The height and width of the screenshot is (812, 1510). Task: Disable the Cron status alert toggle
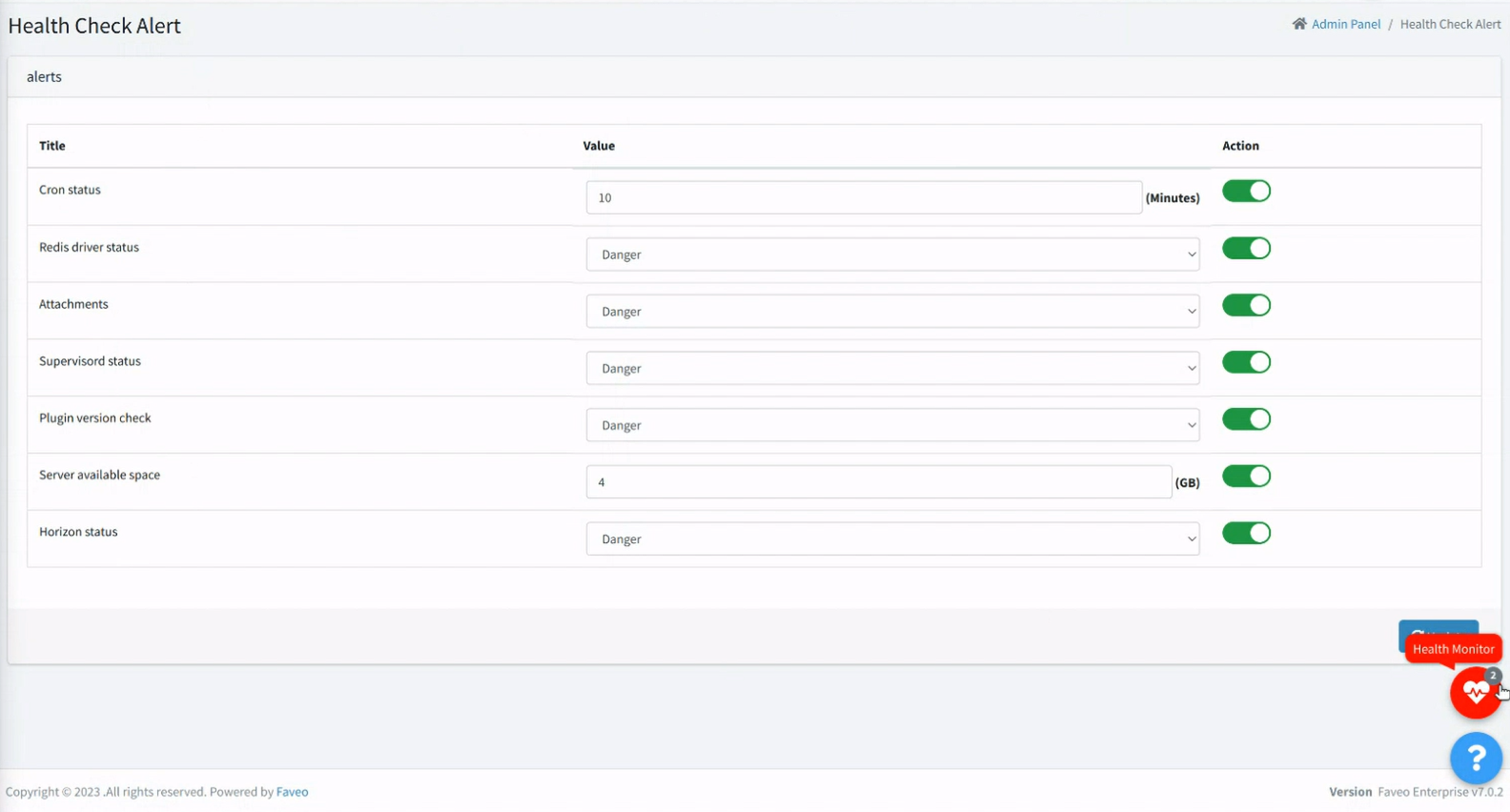[1246, 191]
